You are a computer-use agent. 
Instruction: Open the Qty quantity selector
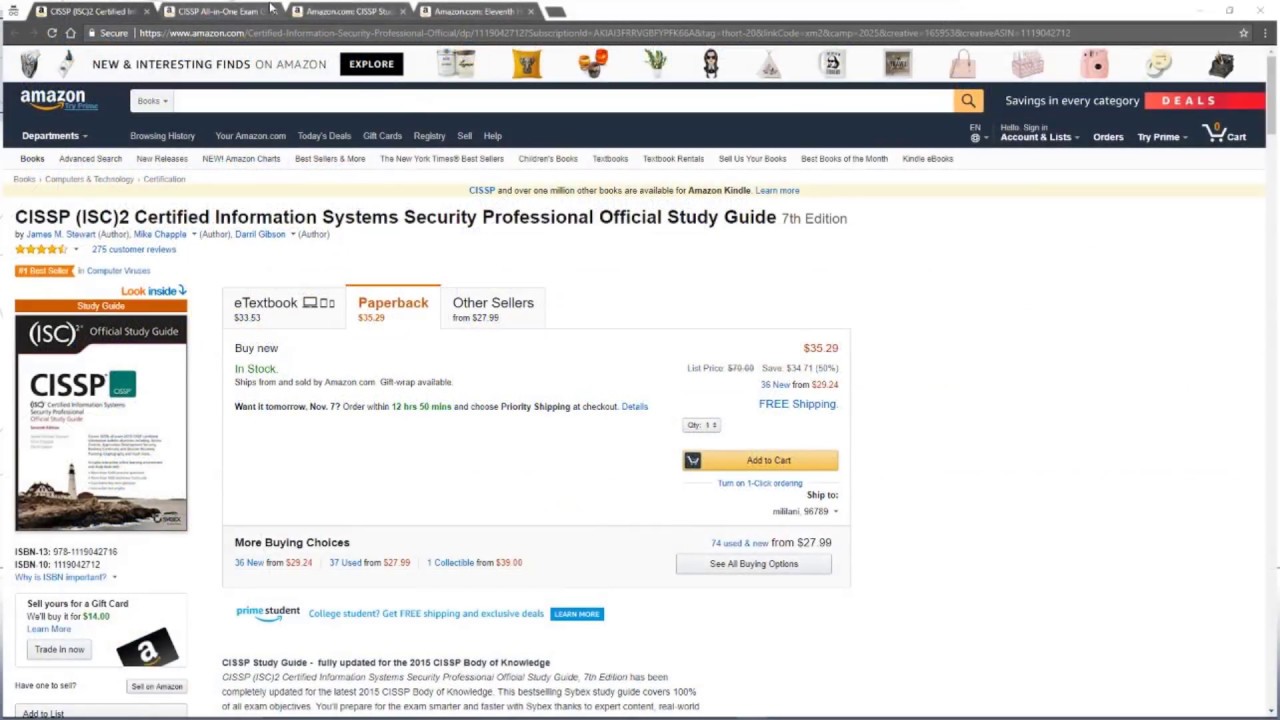[701, 425]
